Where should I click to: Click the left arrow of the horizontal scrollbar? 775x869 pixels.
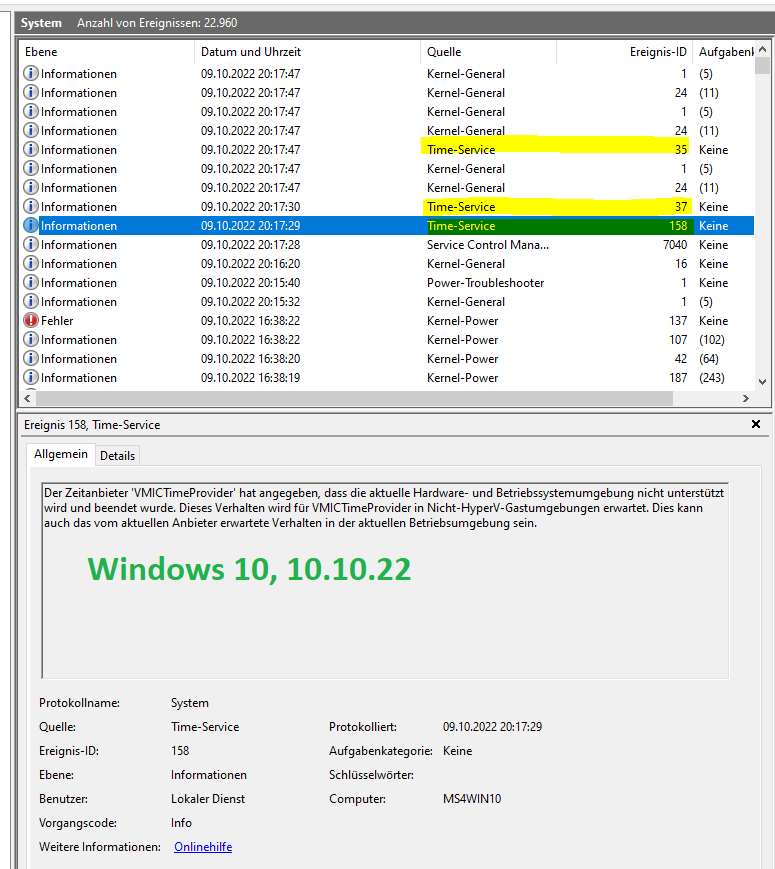coord(27,398)
